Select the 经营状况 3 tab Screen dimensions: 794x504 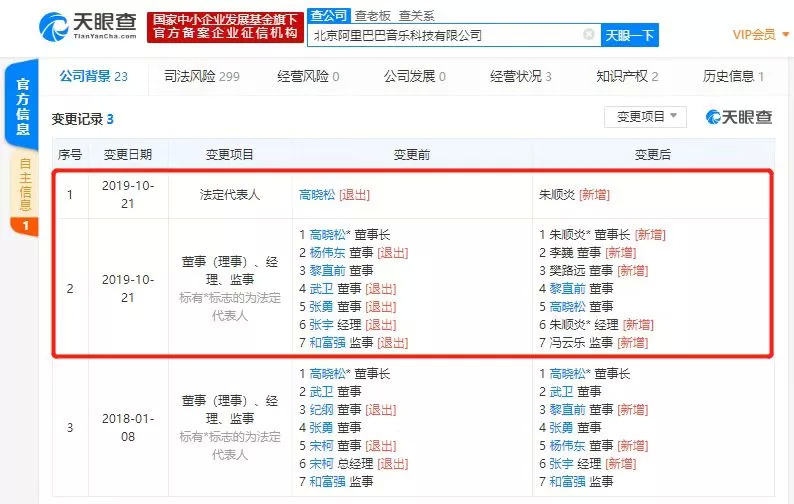pos(521,76)
